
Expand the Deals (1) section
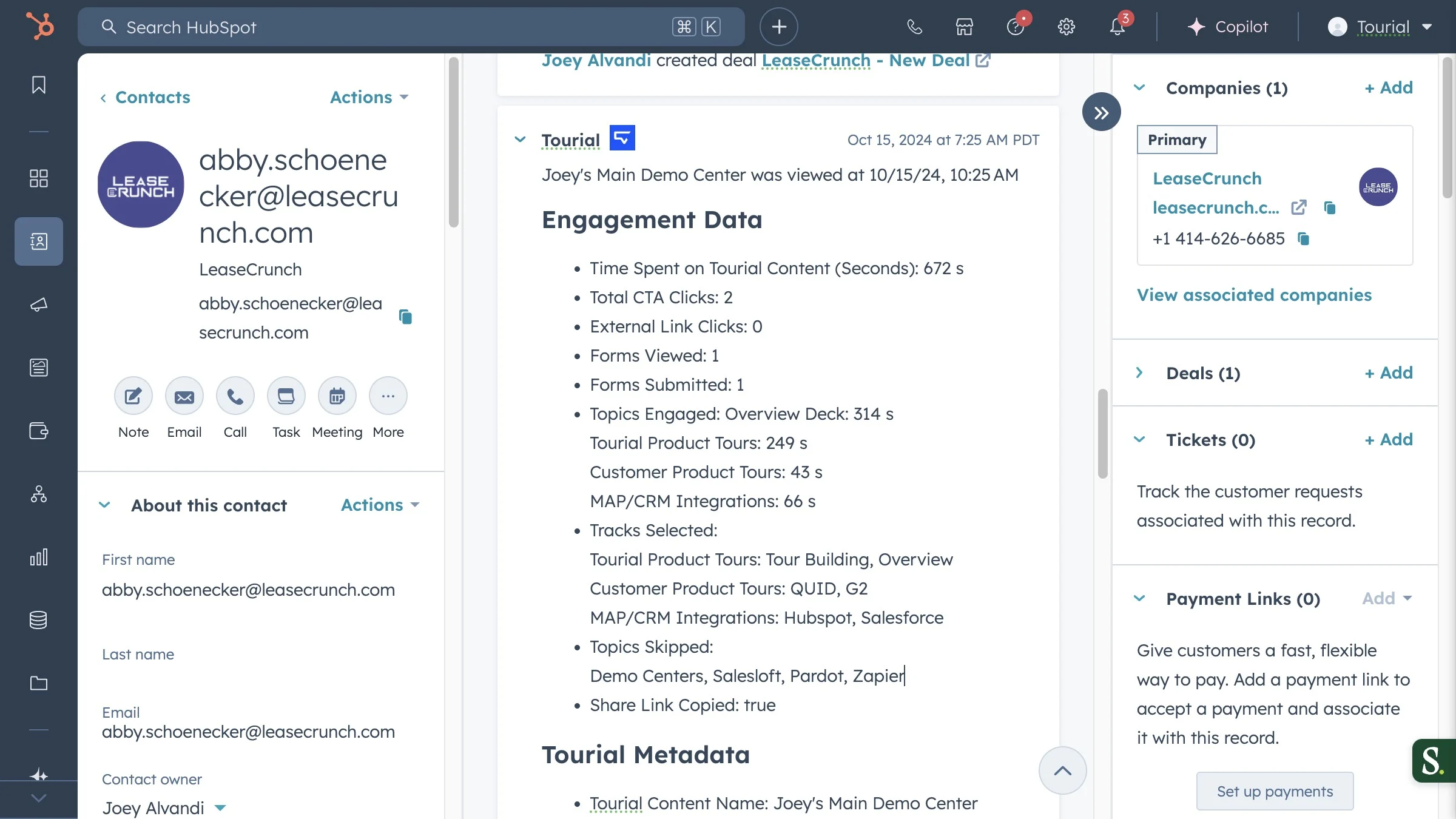click(x=1139, y=372)
